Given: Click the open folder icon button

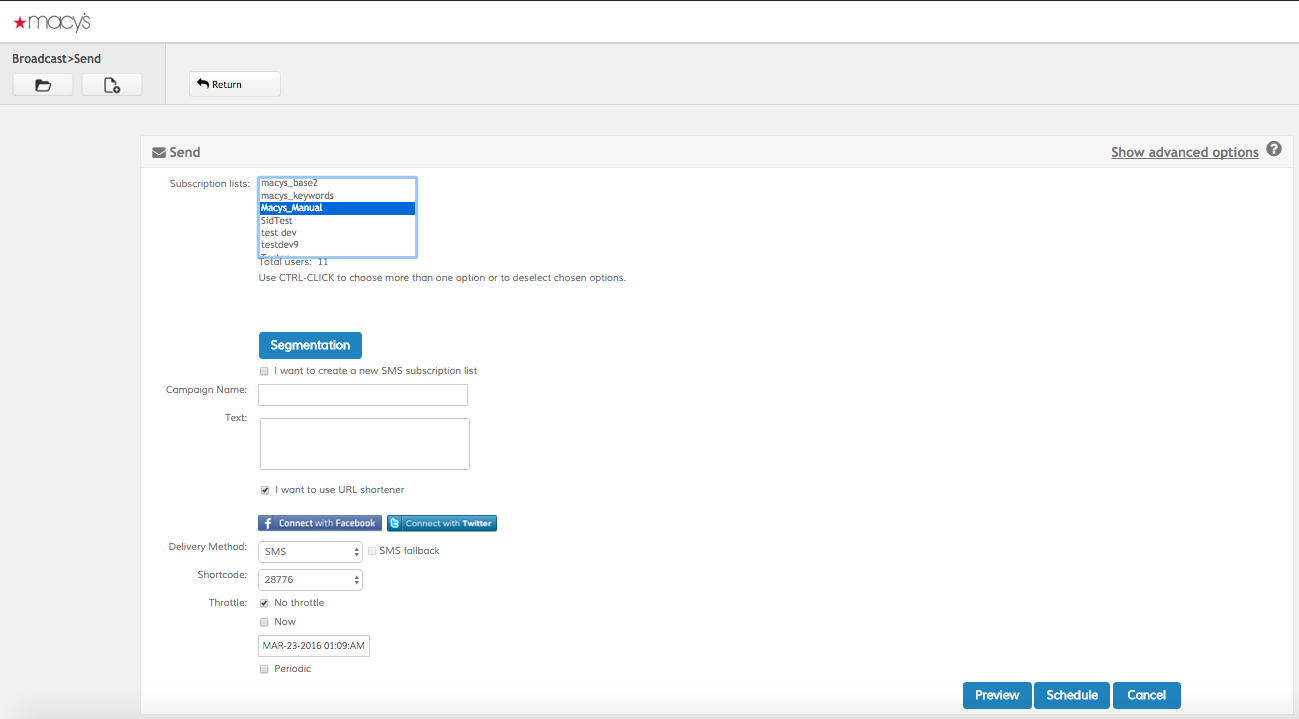Looking at the screenshot, I should (x=43, y=85).
